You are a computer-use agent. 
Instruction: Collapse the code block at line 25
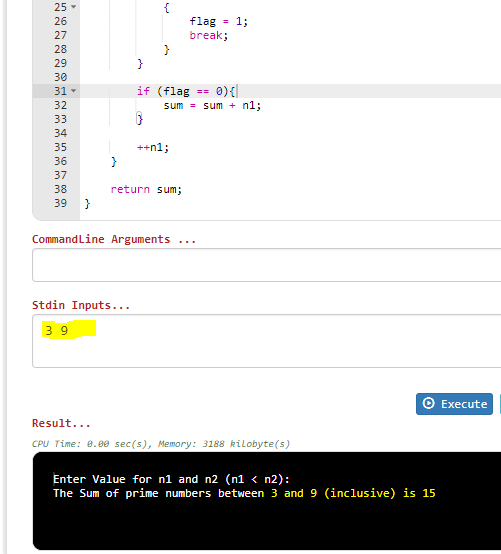point(73,7)
